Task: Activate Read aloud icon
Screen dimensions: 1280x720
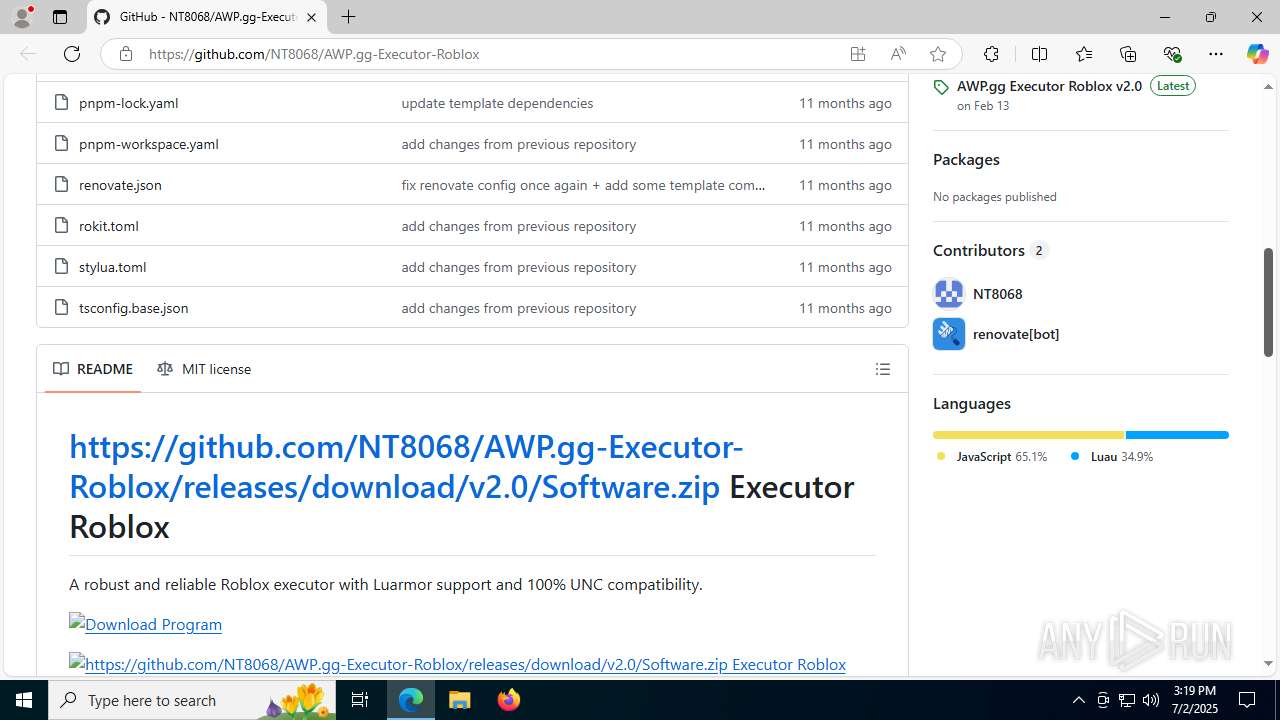Action: (x=898, y=54)
